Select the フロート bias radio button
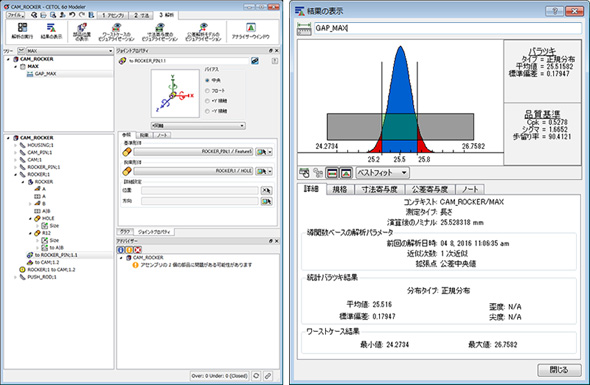 pyautogui.click(x=207, y=91)
